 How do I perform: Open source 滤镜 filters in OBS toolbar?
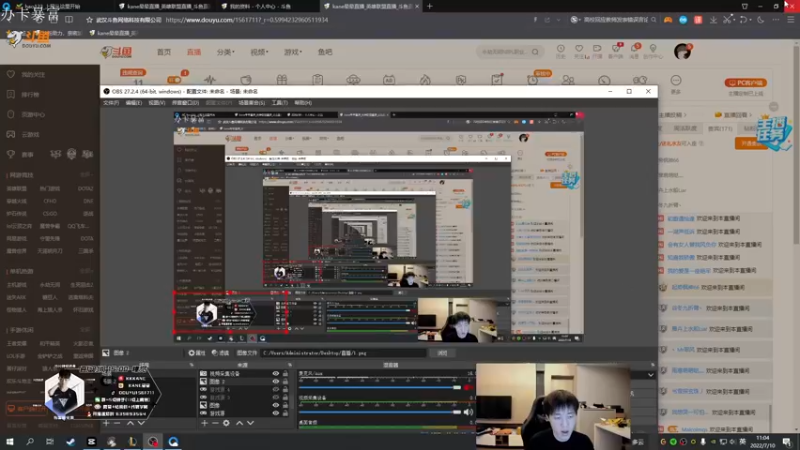(x=220, y=353)
